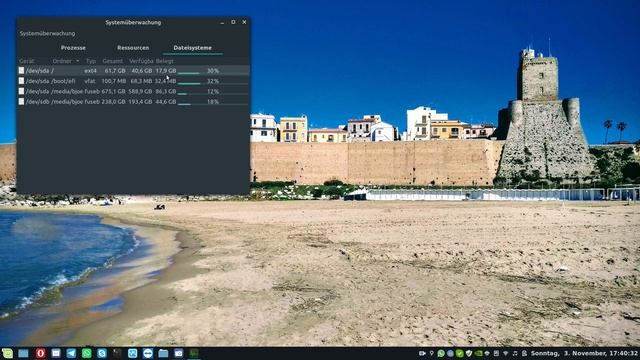
Task: Sort by the Gesamt column header
Action: 113,61
